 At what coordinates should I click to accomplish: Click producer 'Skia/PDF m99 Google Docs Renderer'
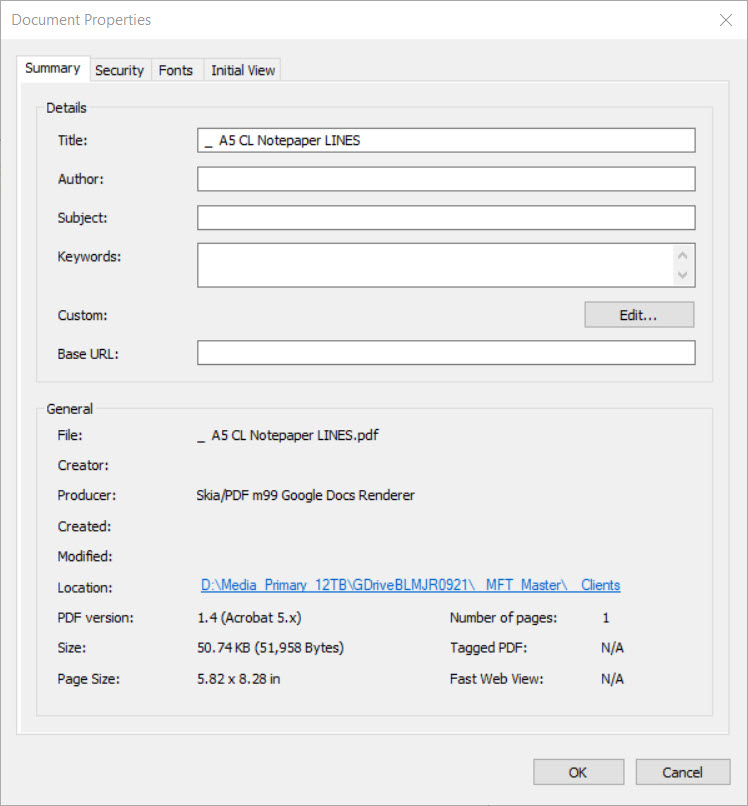pyautogui.click(x=305, y=496)
